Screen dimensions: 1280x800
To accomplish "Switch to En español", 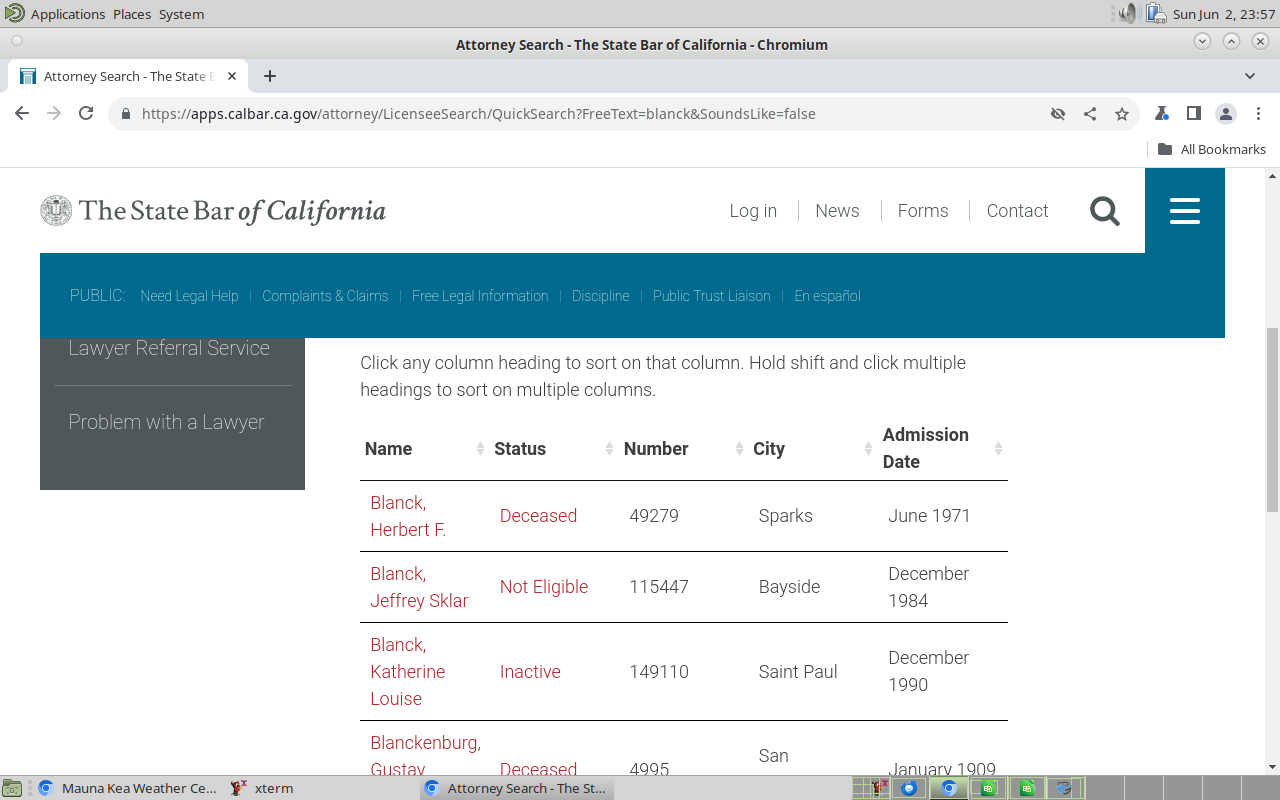I will click(827, 296).
